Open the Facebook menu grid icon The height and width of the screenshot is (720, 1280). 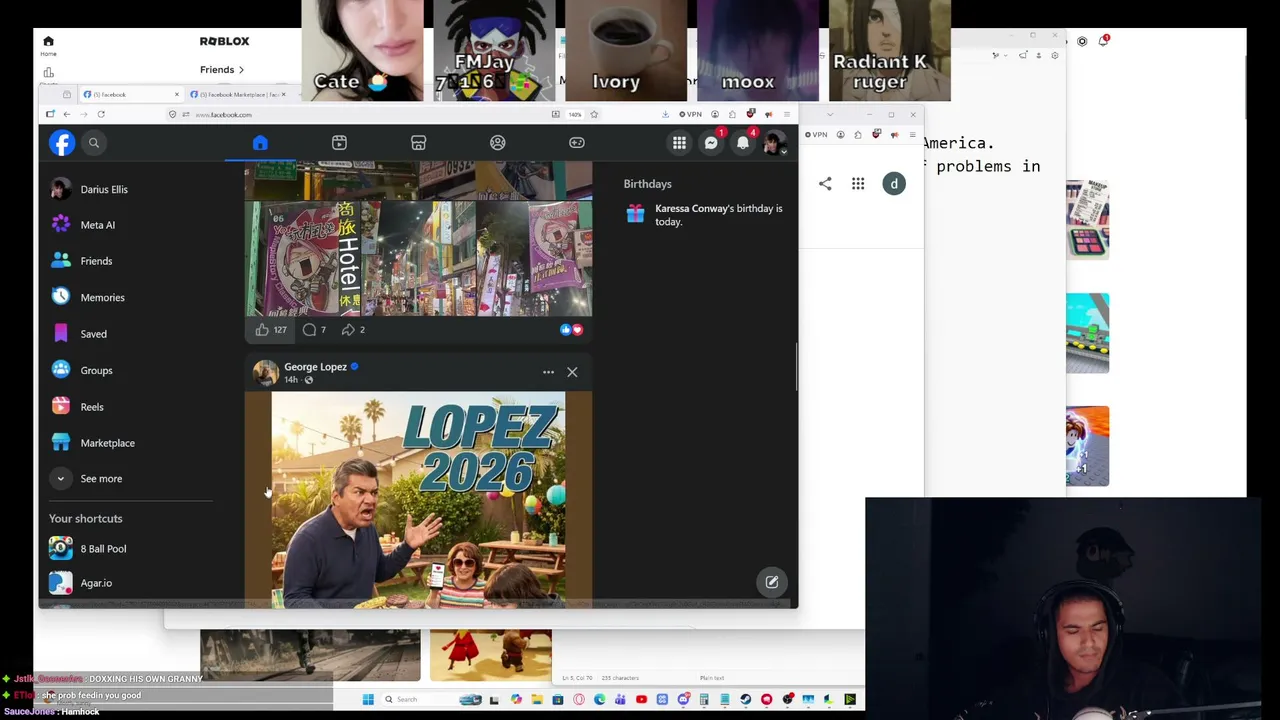pyautogui.click(x=679, y=143)
